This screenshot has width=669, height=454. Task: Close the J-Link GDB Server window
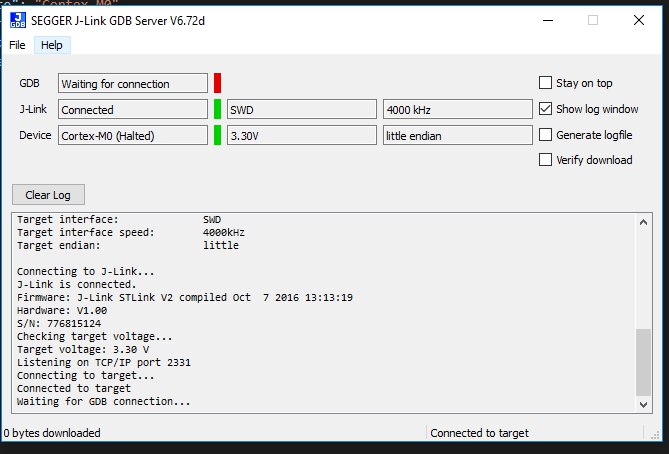pyautogui.click(x=639, y=20)
